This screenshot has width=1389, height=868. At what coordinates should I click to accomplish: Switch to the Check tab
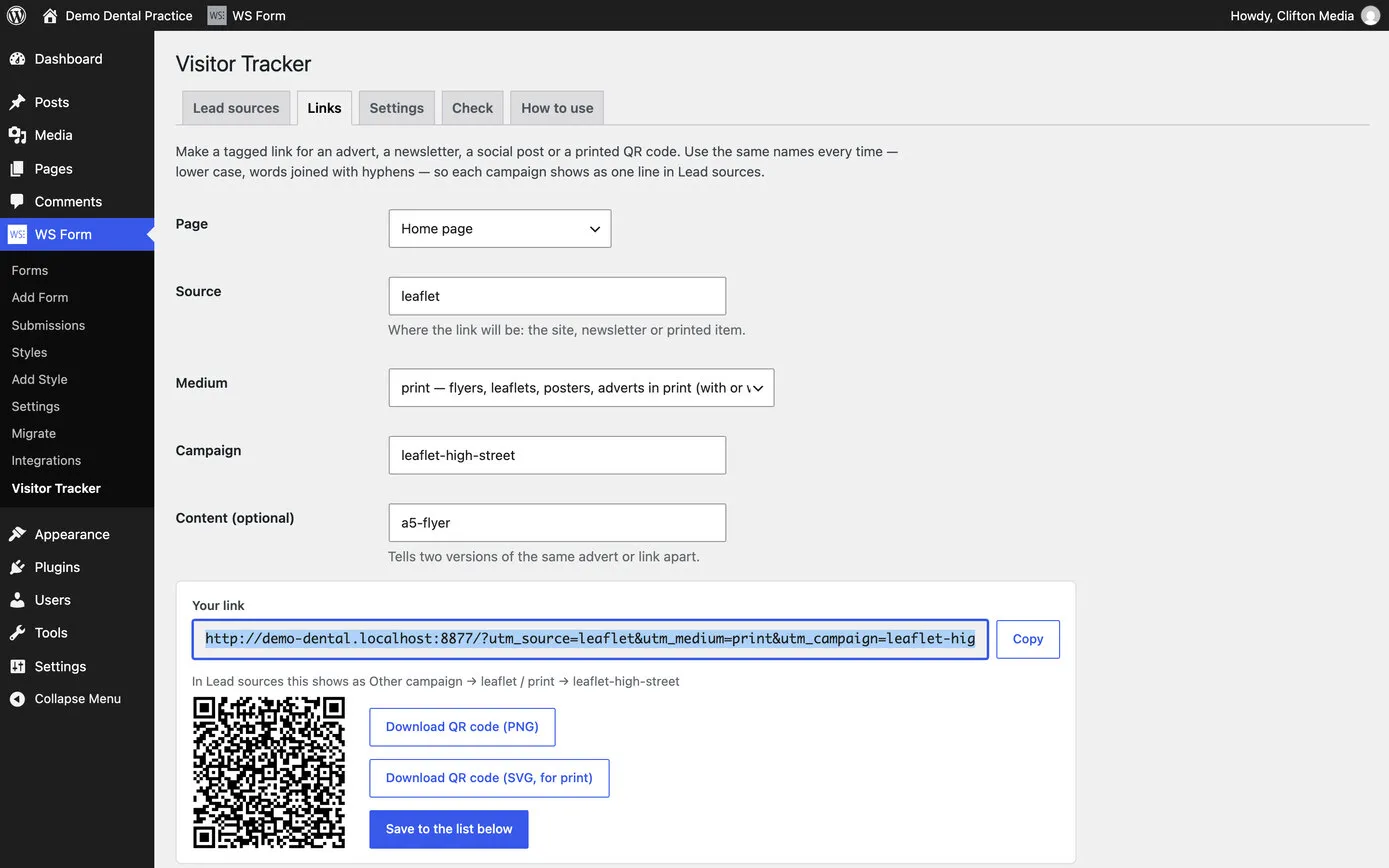coord(472,108)
